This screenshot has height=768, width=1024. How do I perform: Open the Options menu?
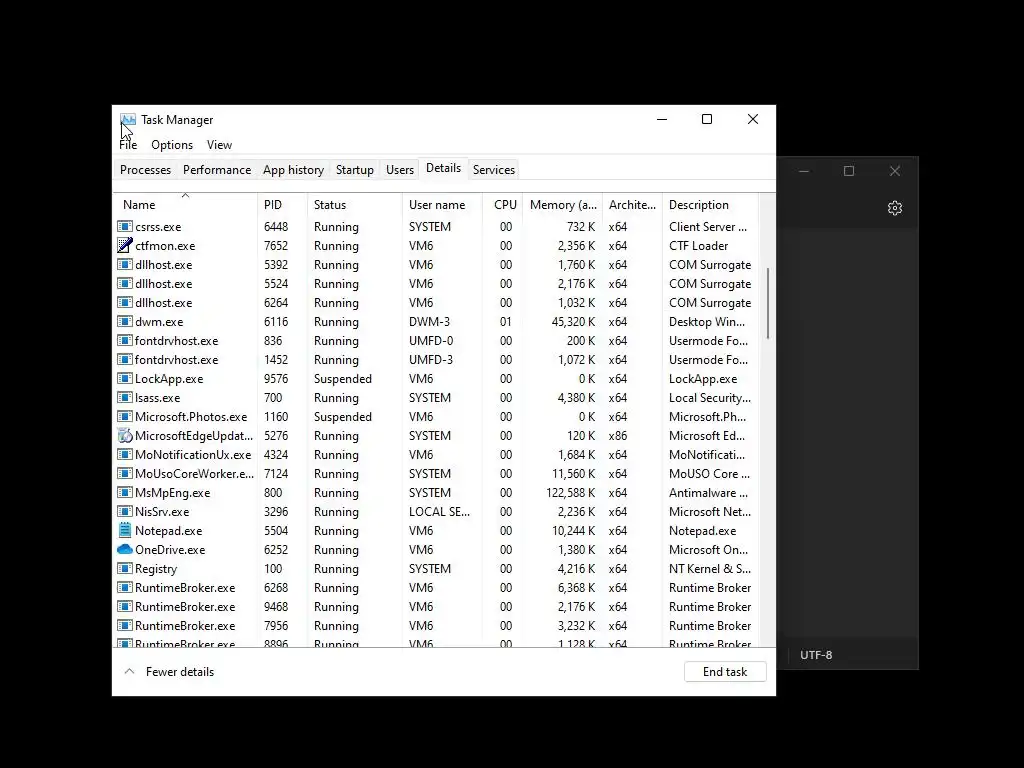click(172, 145)
